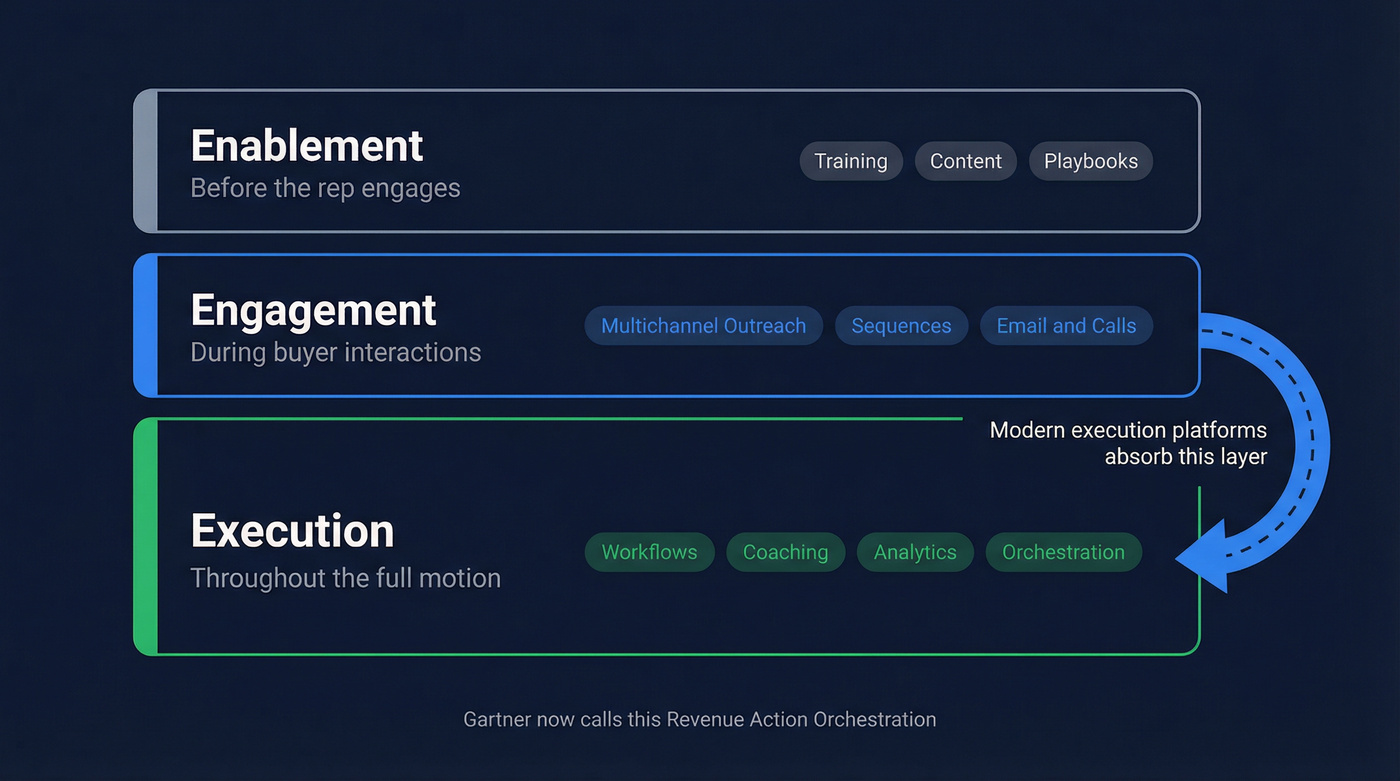1400x781 pixels.
Task: Click the Content tag
Action: pos(965,161)
